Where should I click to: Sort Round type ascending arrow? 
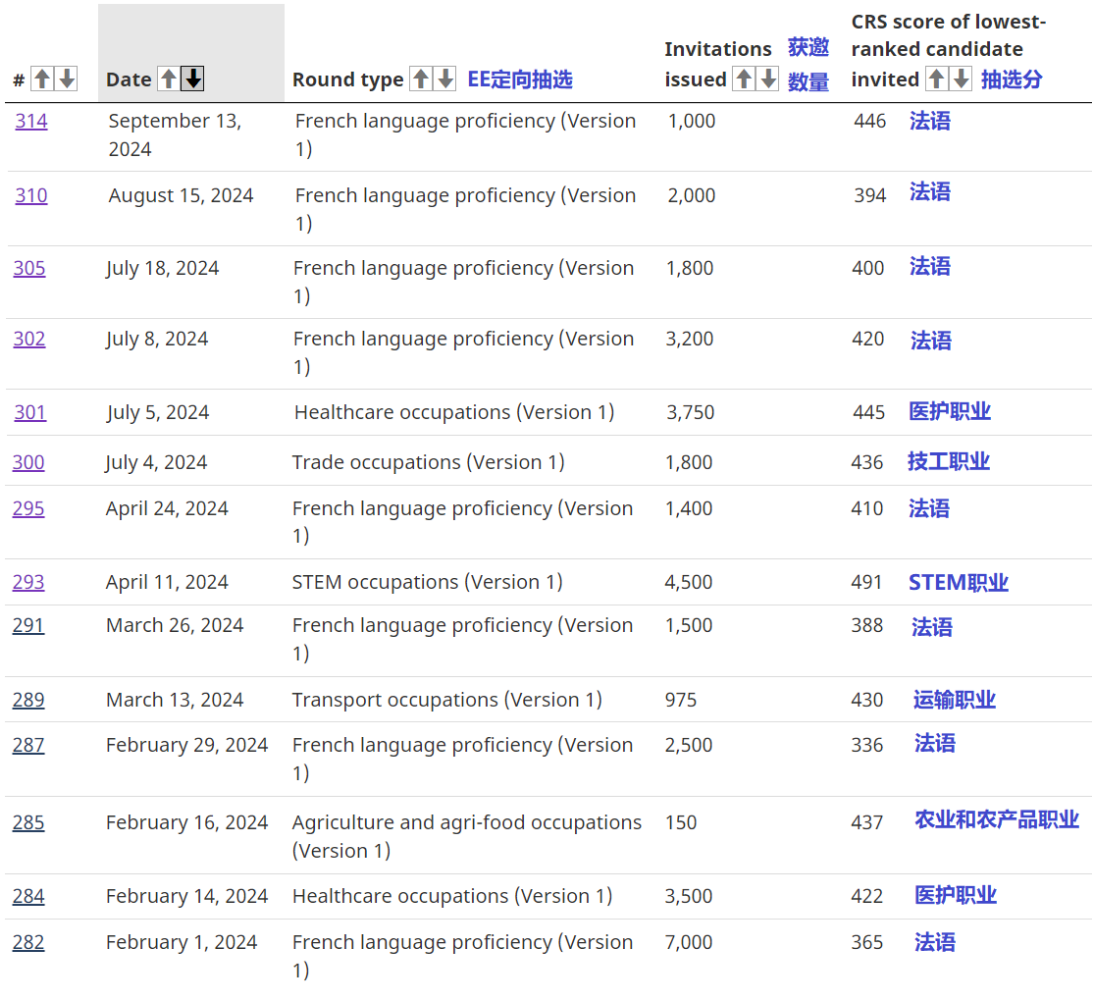[x=421, y=78]
